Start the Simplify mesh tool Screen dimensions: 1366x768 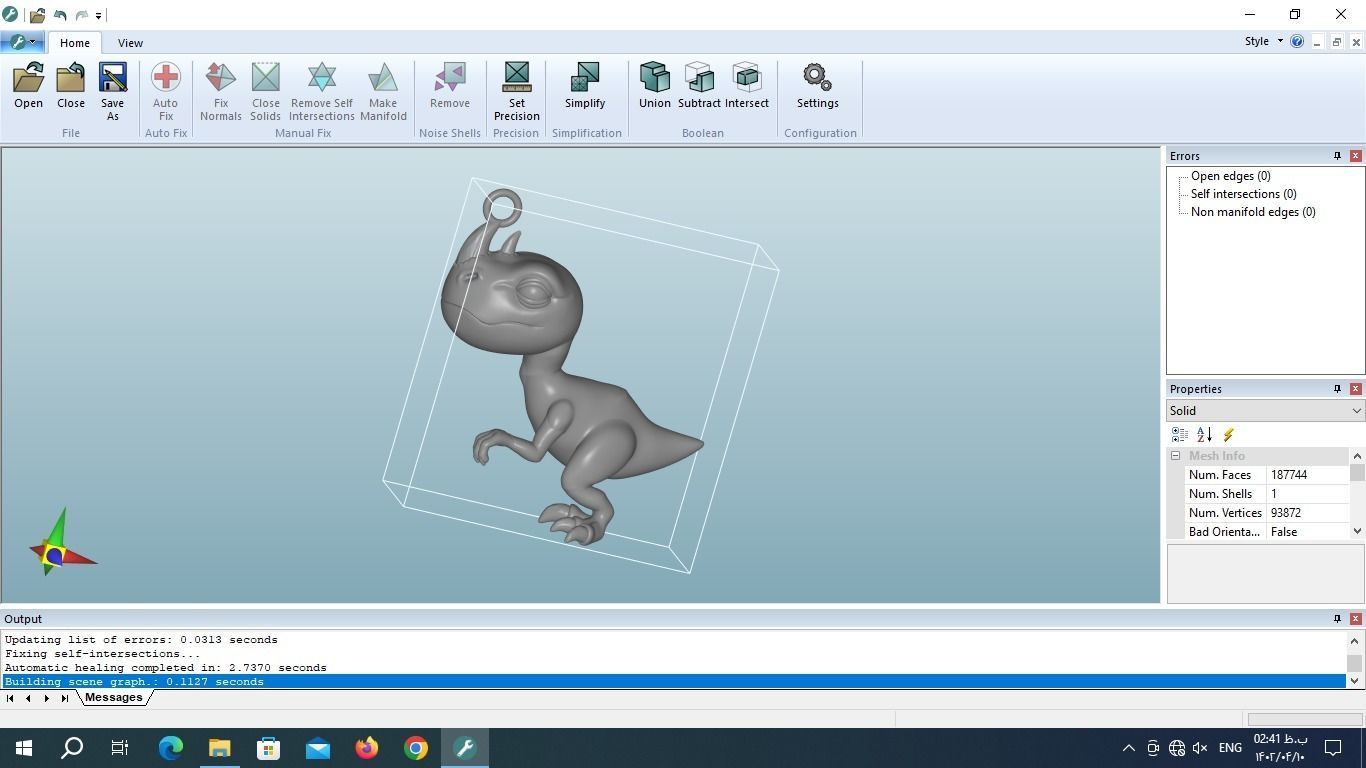coord(585,86)
